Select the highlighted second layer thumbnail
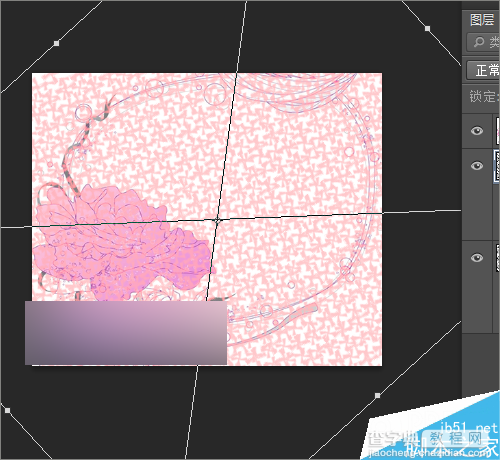Viewport: 500px width, 460px height. (x=497, y=166)
